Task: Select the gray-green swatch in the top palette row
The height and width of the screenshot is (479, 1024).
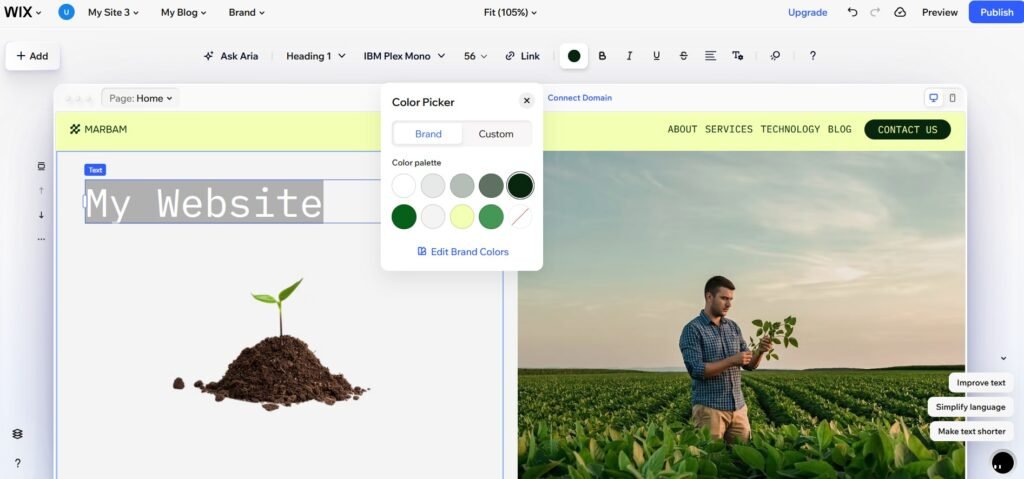Action: 491,186
